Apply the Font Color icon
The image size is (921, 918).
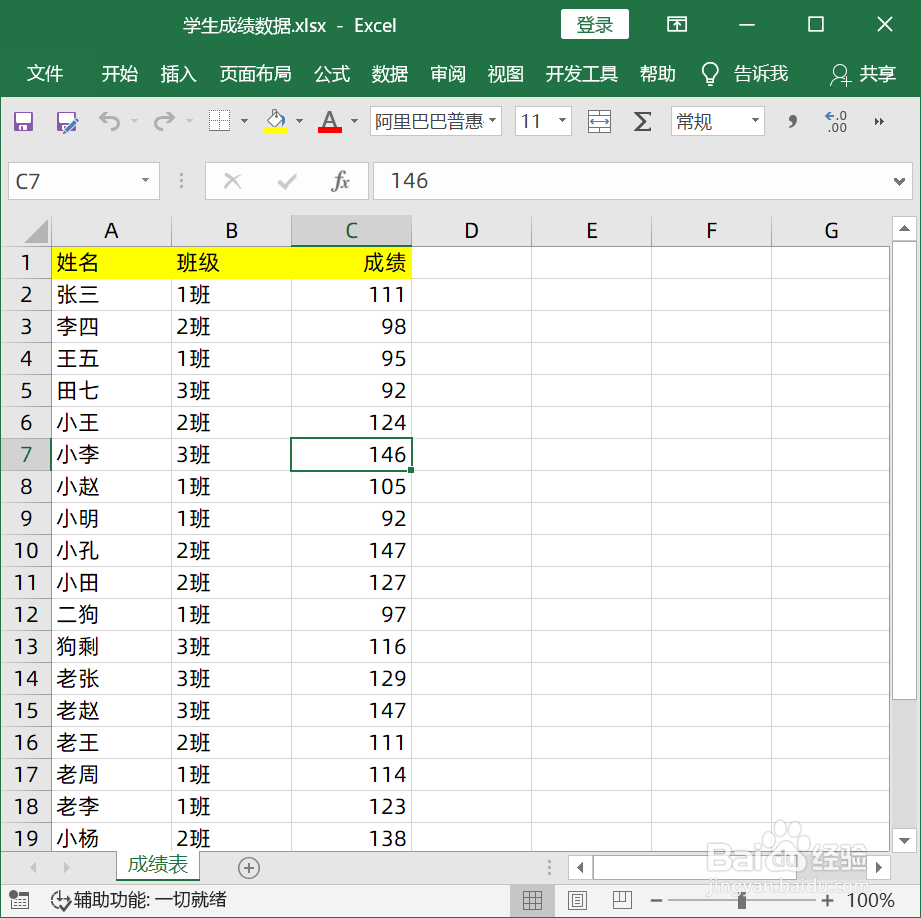(329, 121)
